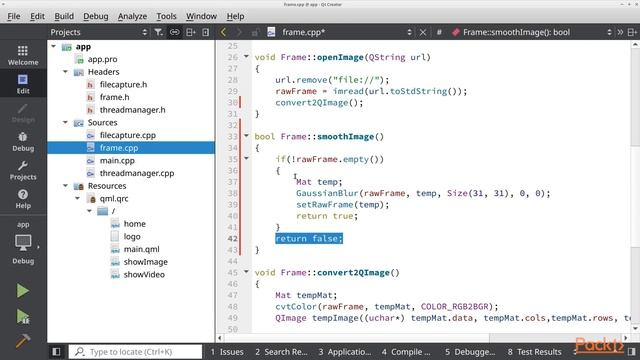The image size is (640, 360).
Task: Split the editor view
Action: [632, 32]
